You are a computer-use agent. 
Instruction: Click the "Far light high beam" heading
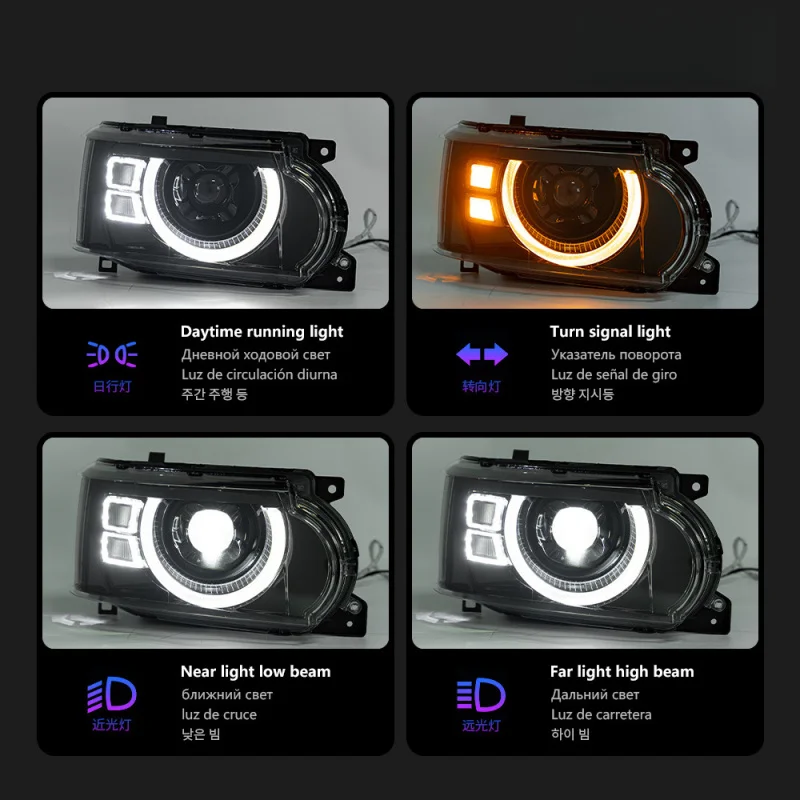[622, 672]
